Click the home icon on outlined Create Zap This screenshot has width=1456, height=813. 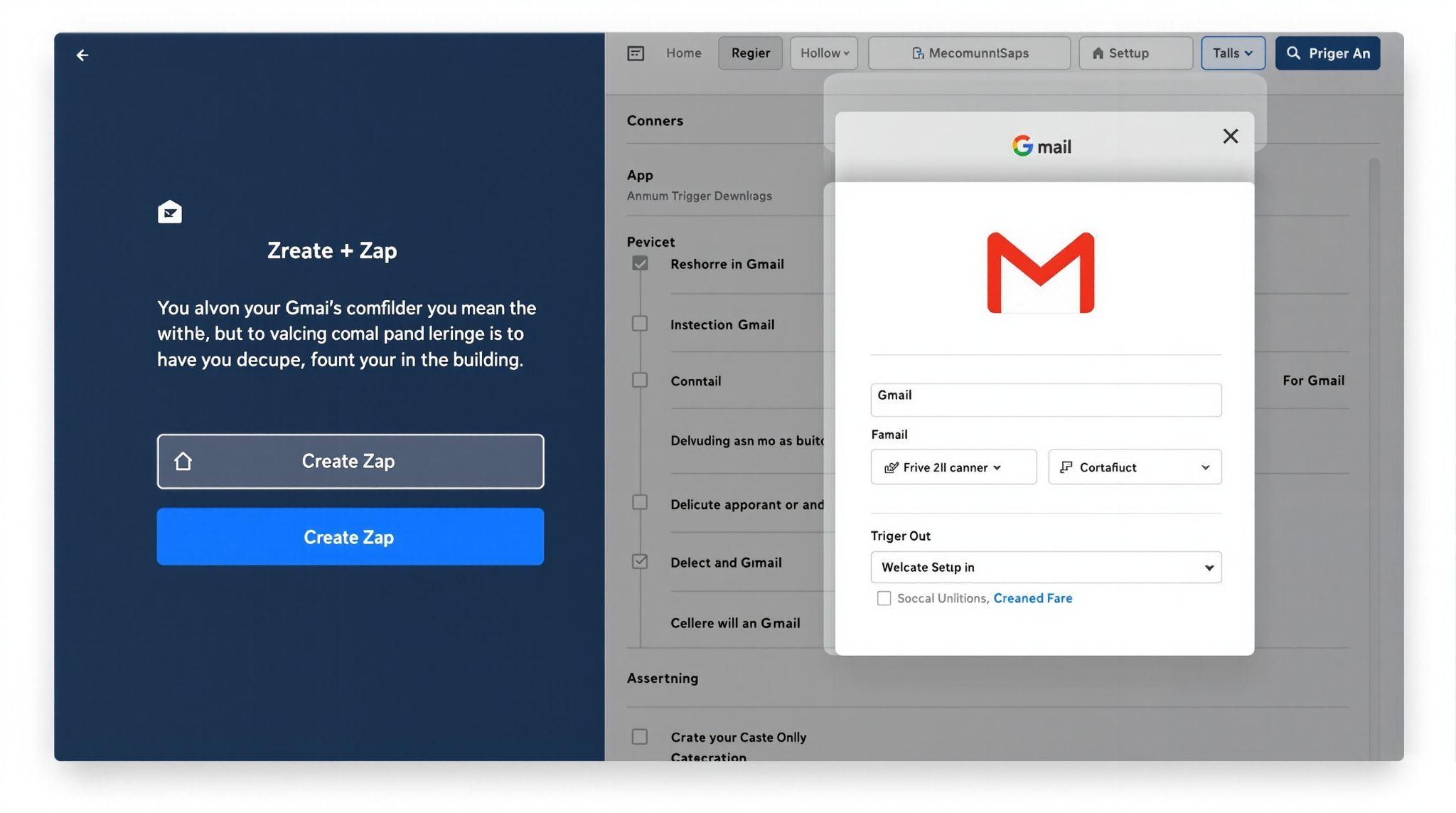pos(183,462)
